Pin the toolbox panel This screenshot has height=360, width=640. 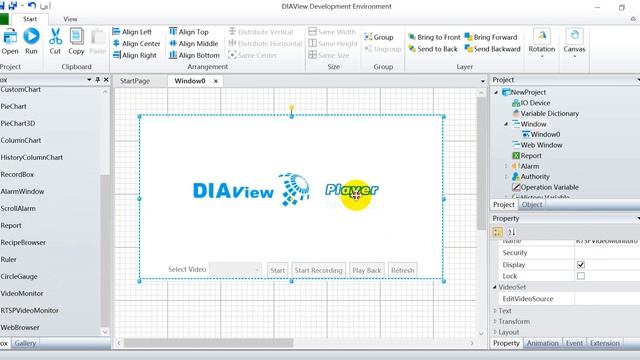[98, 80]
